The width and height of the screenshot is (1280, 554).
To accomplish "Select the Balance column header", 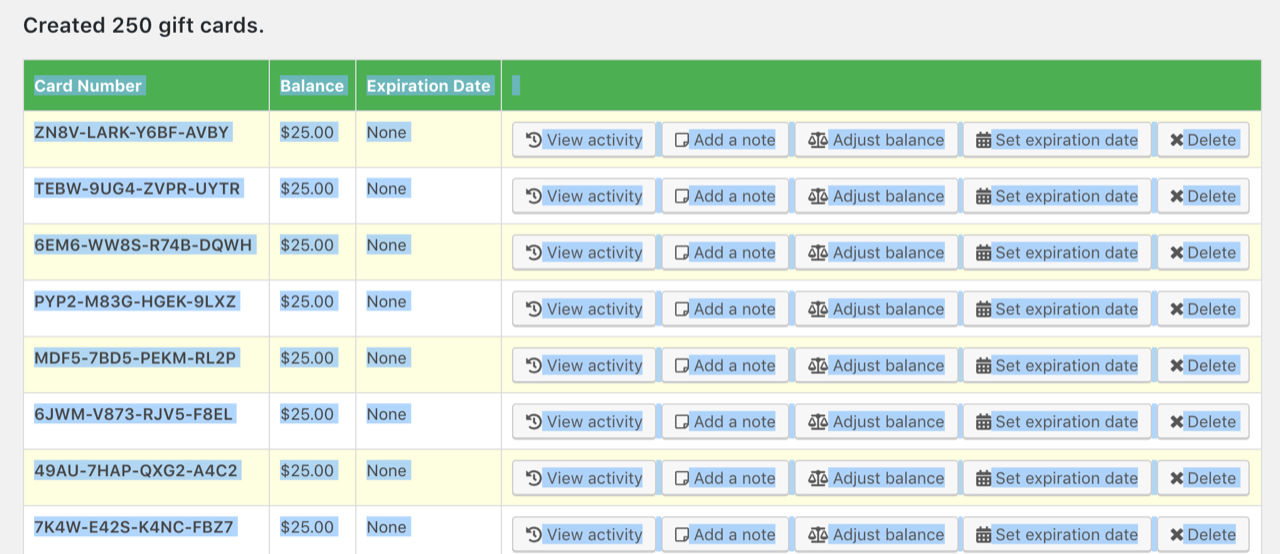I will [312, 86].
